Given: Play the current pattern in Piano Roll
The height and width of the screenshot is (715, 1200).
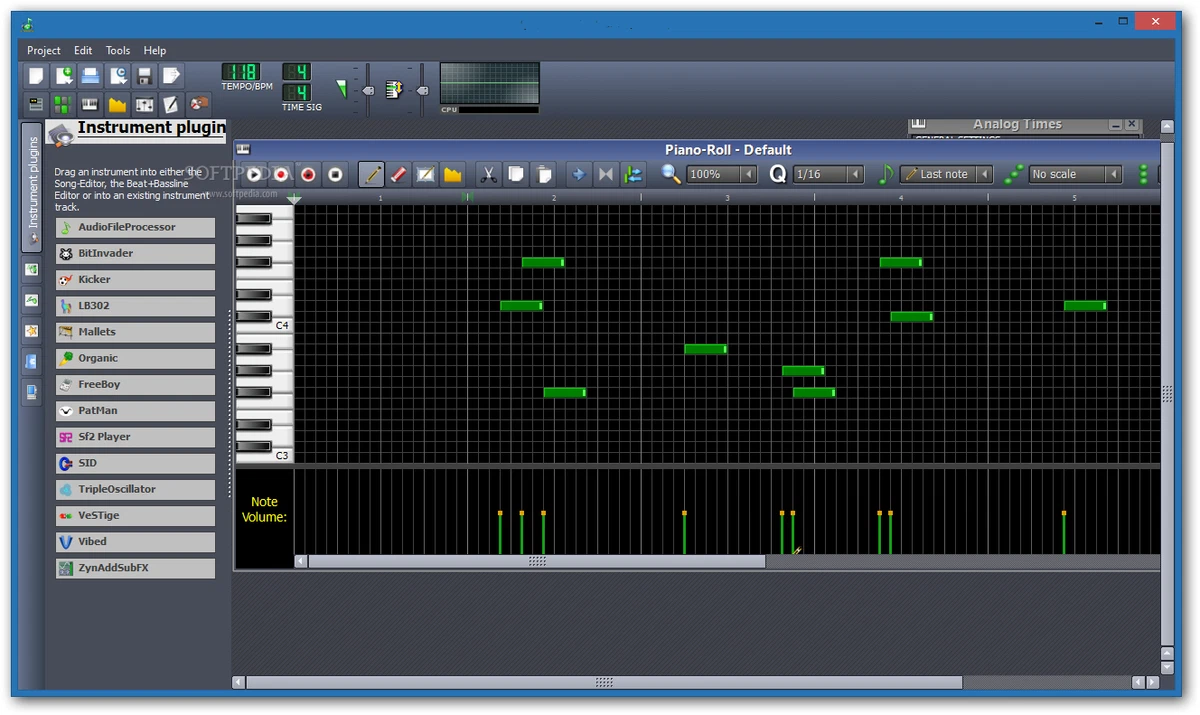Looking at the screenshot, I should tap(253, 174).
